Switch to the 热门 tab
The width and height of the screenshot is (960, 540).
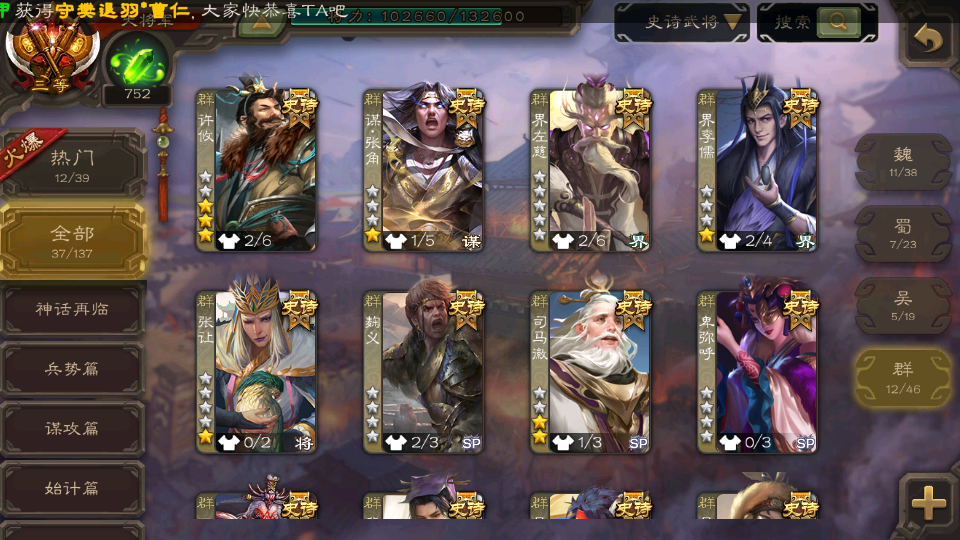click(x=72, y=165)
